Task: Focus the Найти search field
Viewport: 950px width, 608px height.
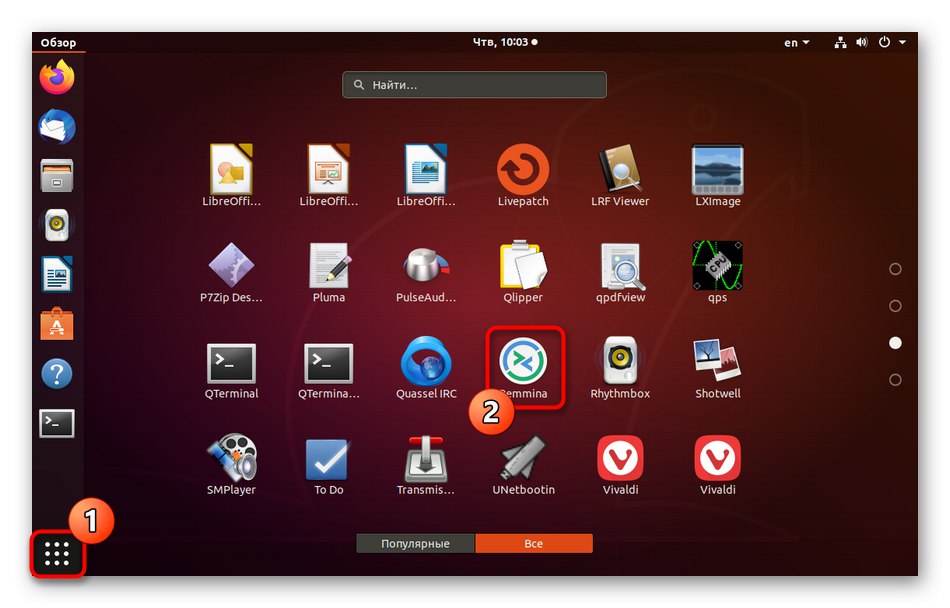Action: click(474, 85)
